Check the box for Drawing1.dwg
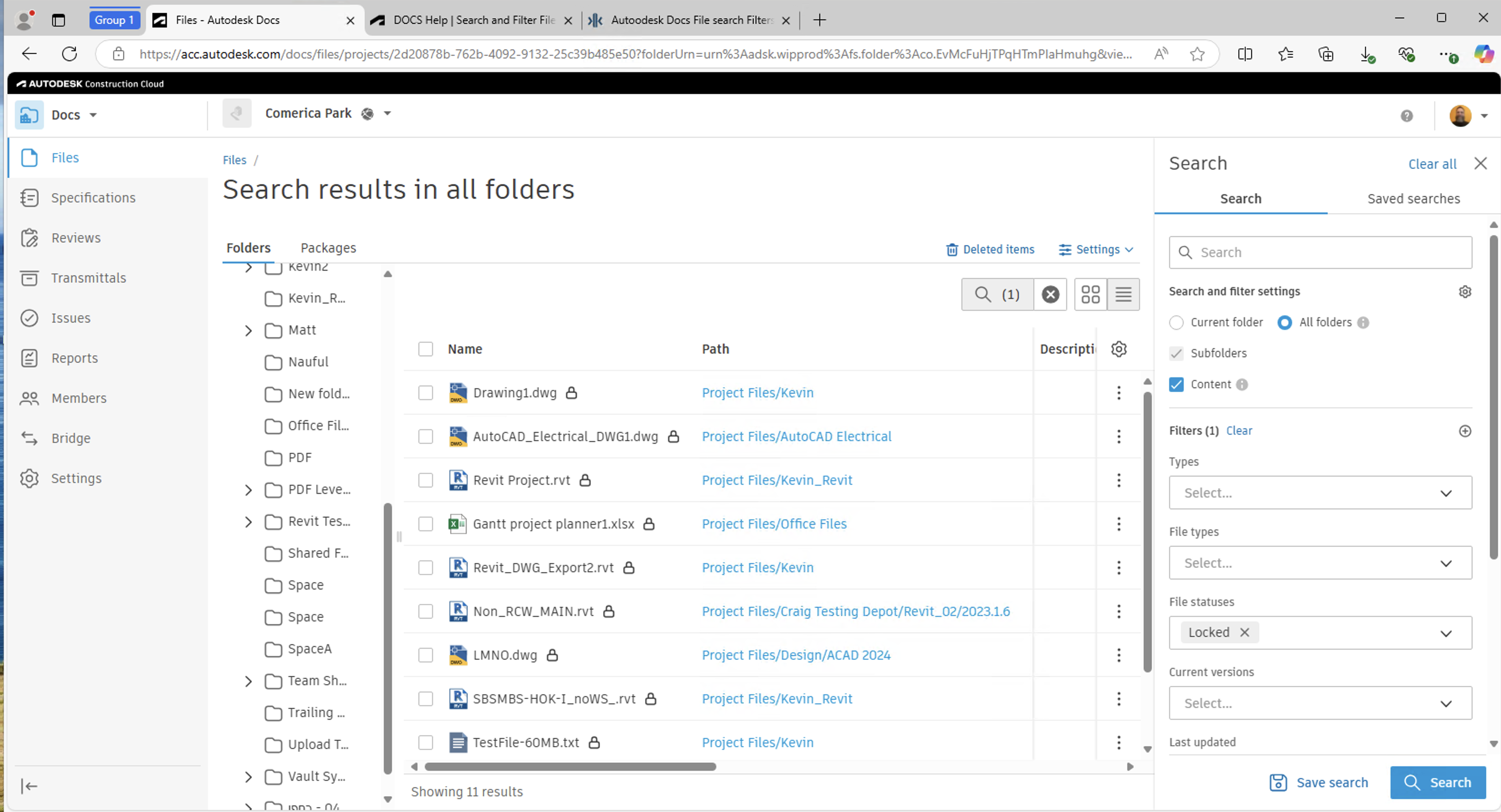 click(425, 393)
